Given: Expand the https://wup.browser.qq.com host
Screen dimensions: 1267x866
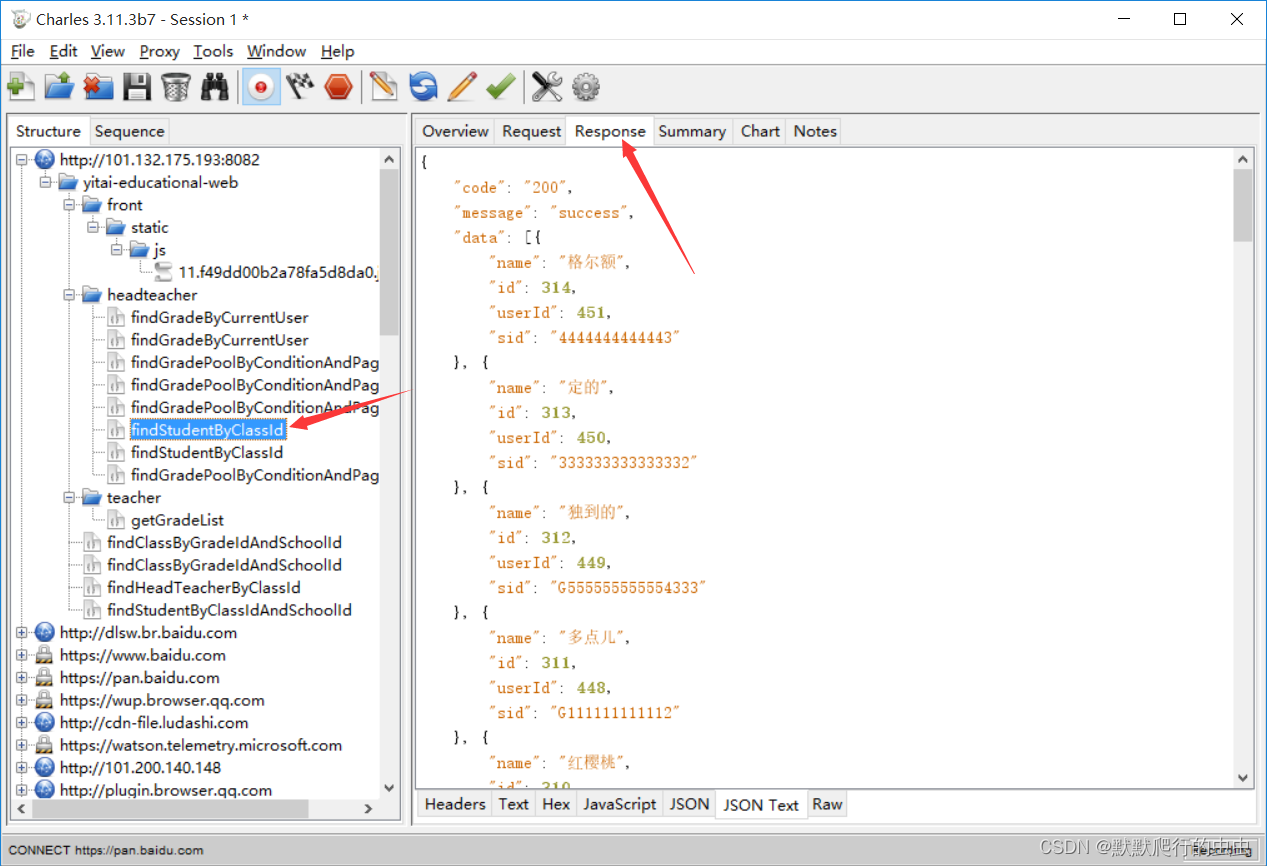Looking at the screenshot, I should tap(21, 700).
